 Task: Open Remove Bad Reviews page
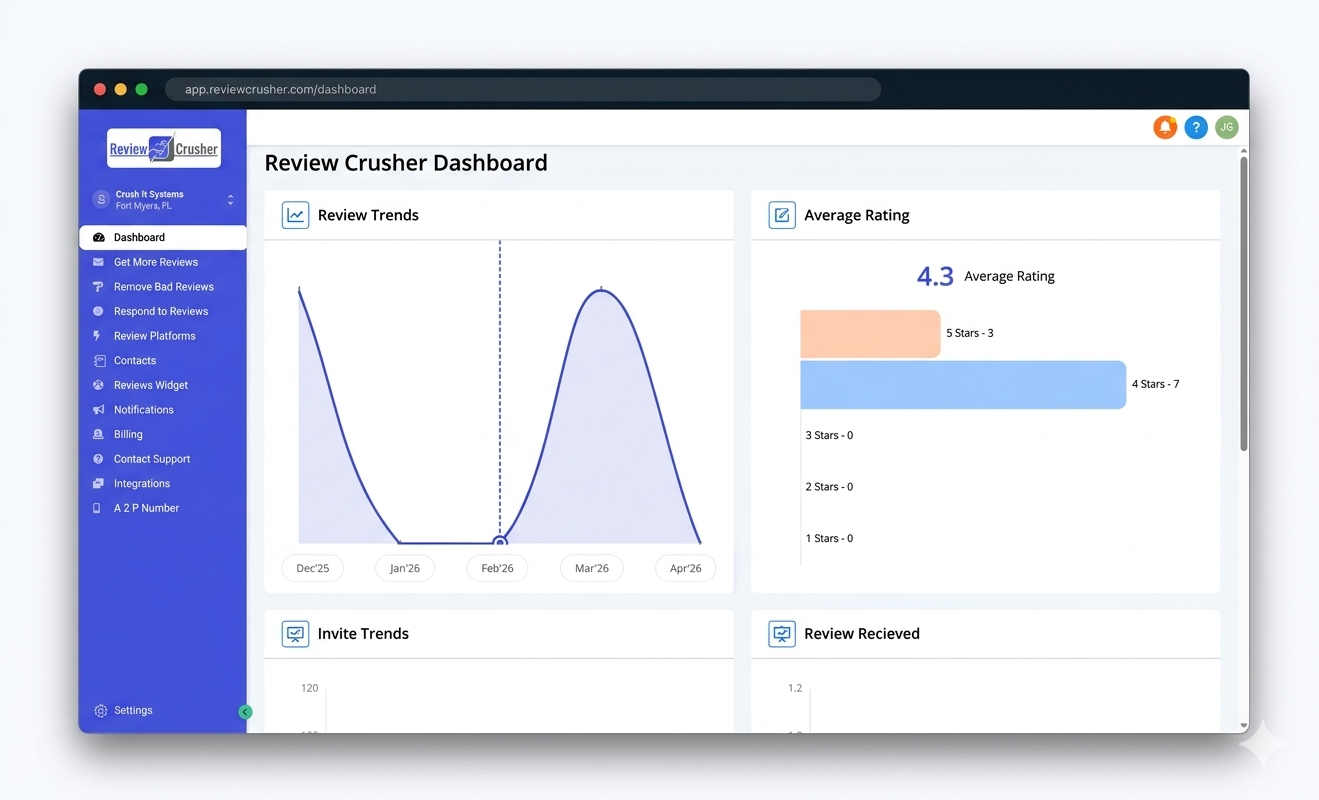click(163, 287)
